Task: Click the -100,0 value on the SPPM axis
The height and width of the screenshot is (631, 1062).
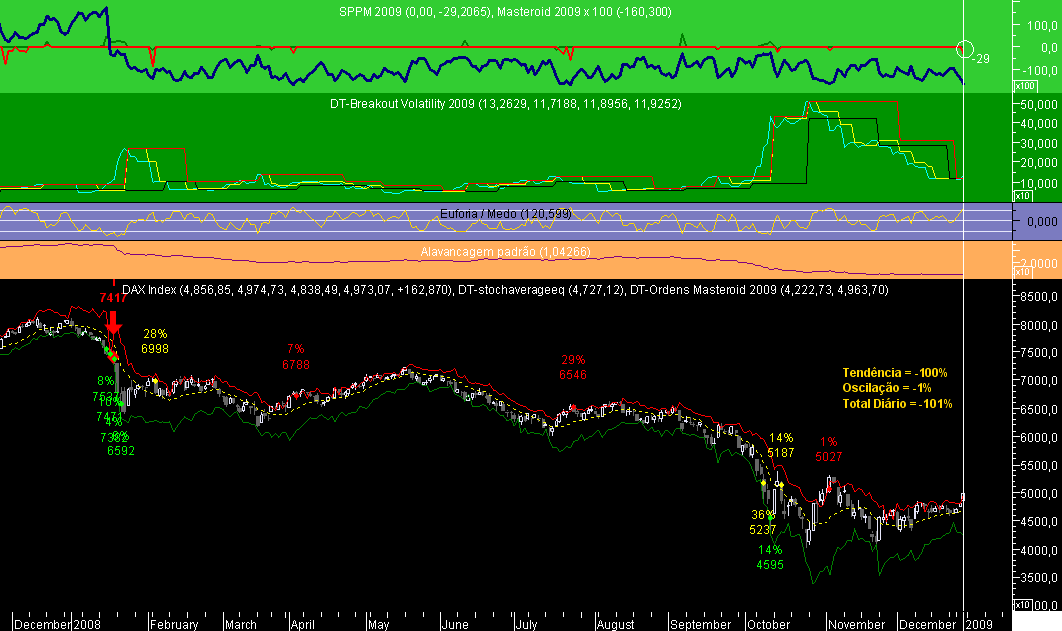Action: (x=1041, y=70)
